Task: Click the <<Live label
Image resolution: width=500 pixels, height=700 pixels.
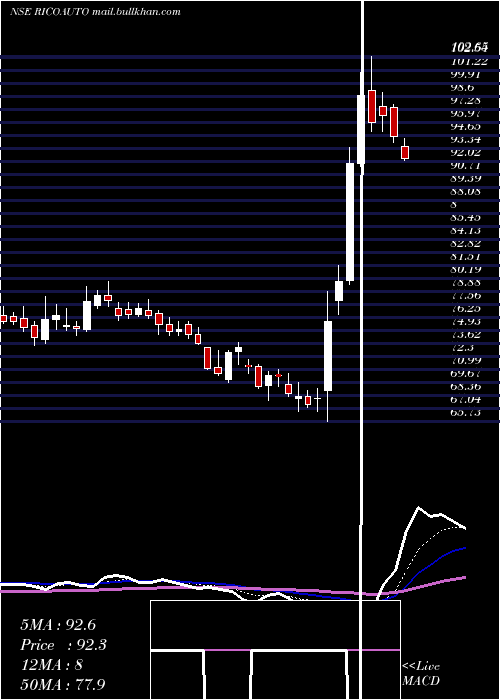Action: [421, 667]
